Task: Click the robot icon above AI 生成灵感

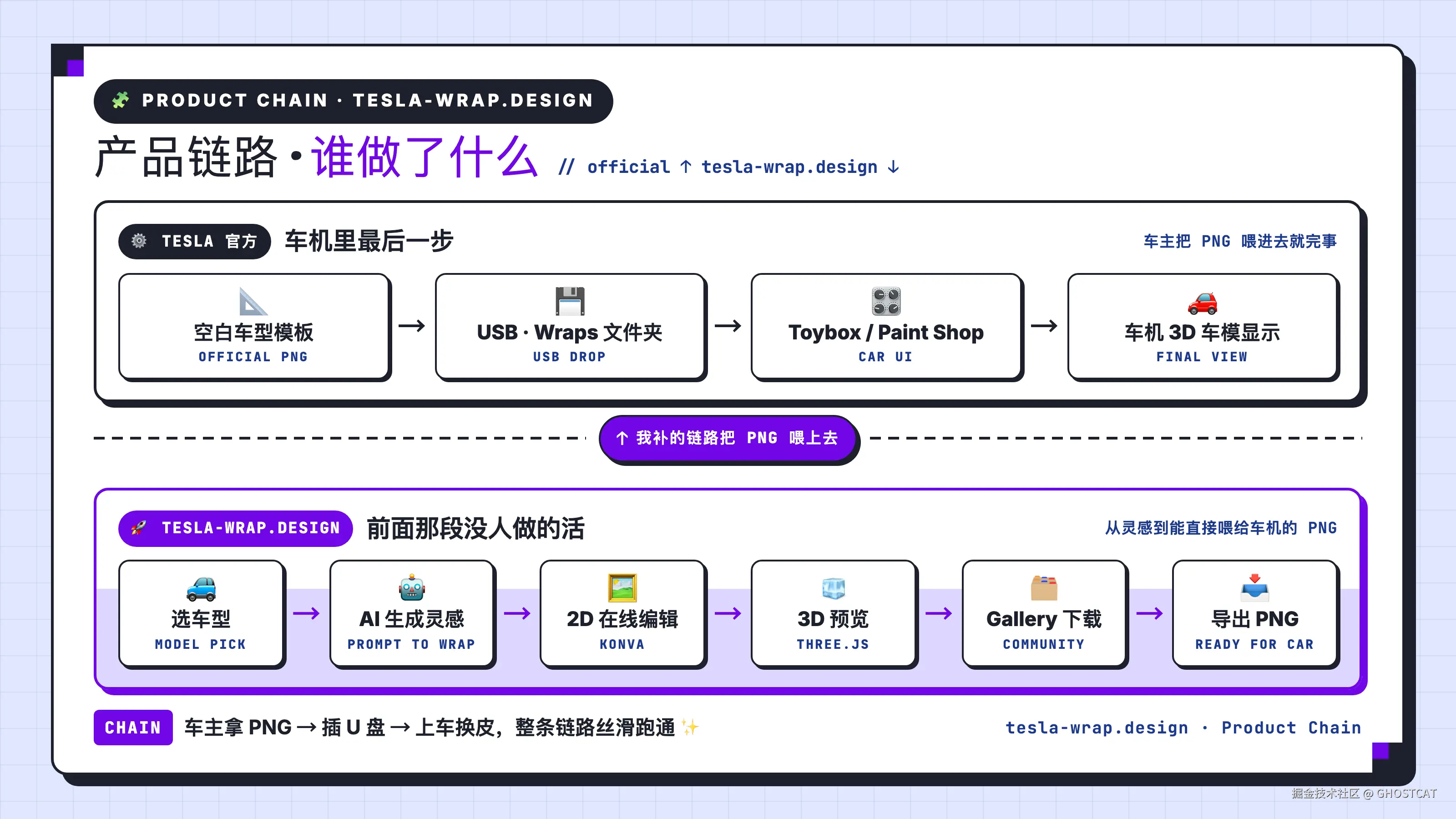Action: [x=411, y=588]
